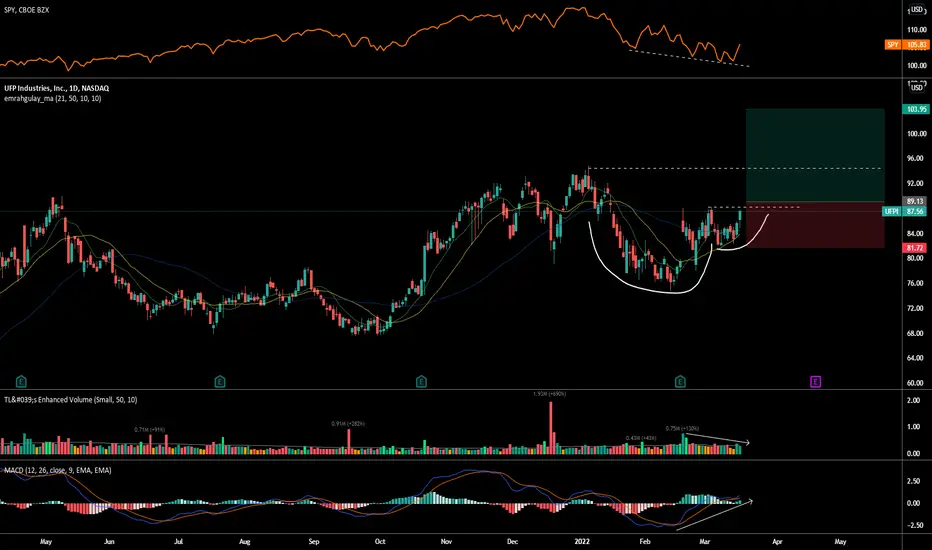Select the tallest red volume bar in December
This screenshot has height=550, width=932.
coord(550,428)
